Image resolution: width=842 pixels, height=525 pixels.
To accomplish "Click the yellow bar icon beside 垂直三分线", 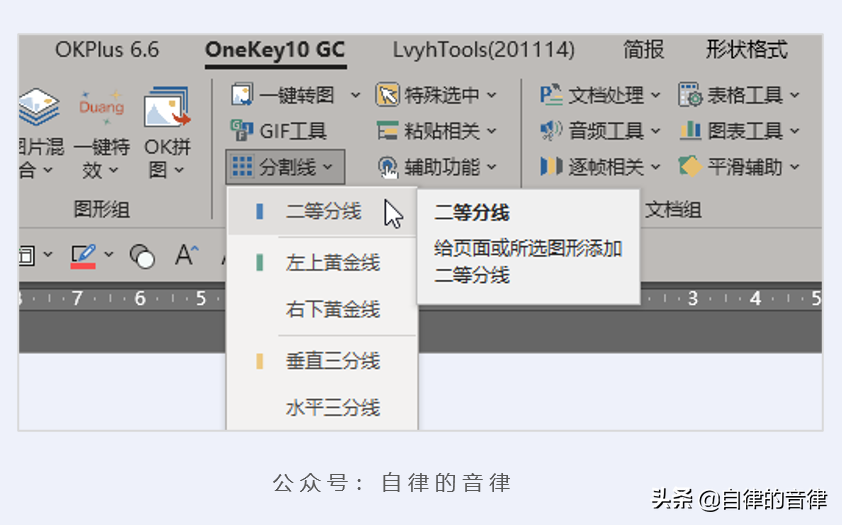I will (x=259, y=361).
